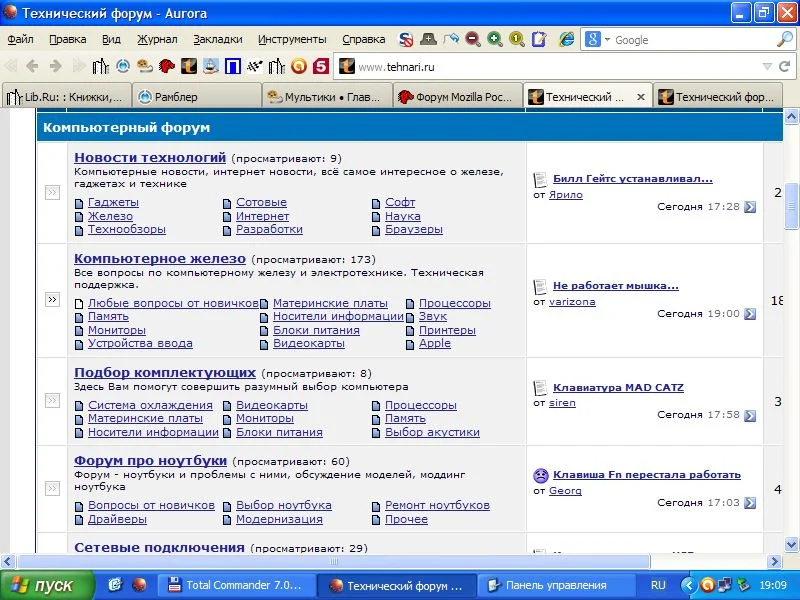Open user profile varizona
This screenshot has width=800, height=600.
pos(572,302)
